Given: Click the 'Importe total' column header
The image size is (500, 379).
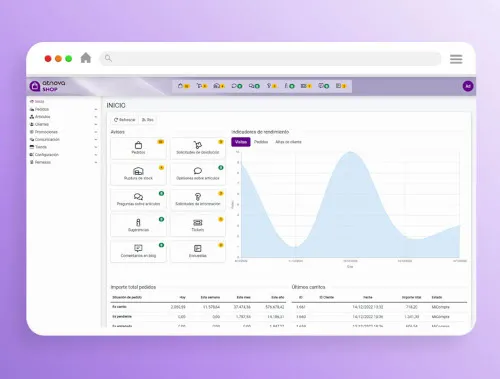Looking at the screenshot, I should (412, 297).
